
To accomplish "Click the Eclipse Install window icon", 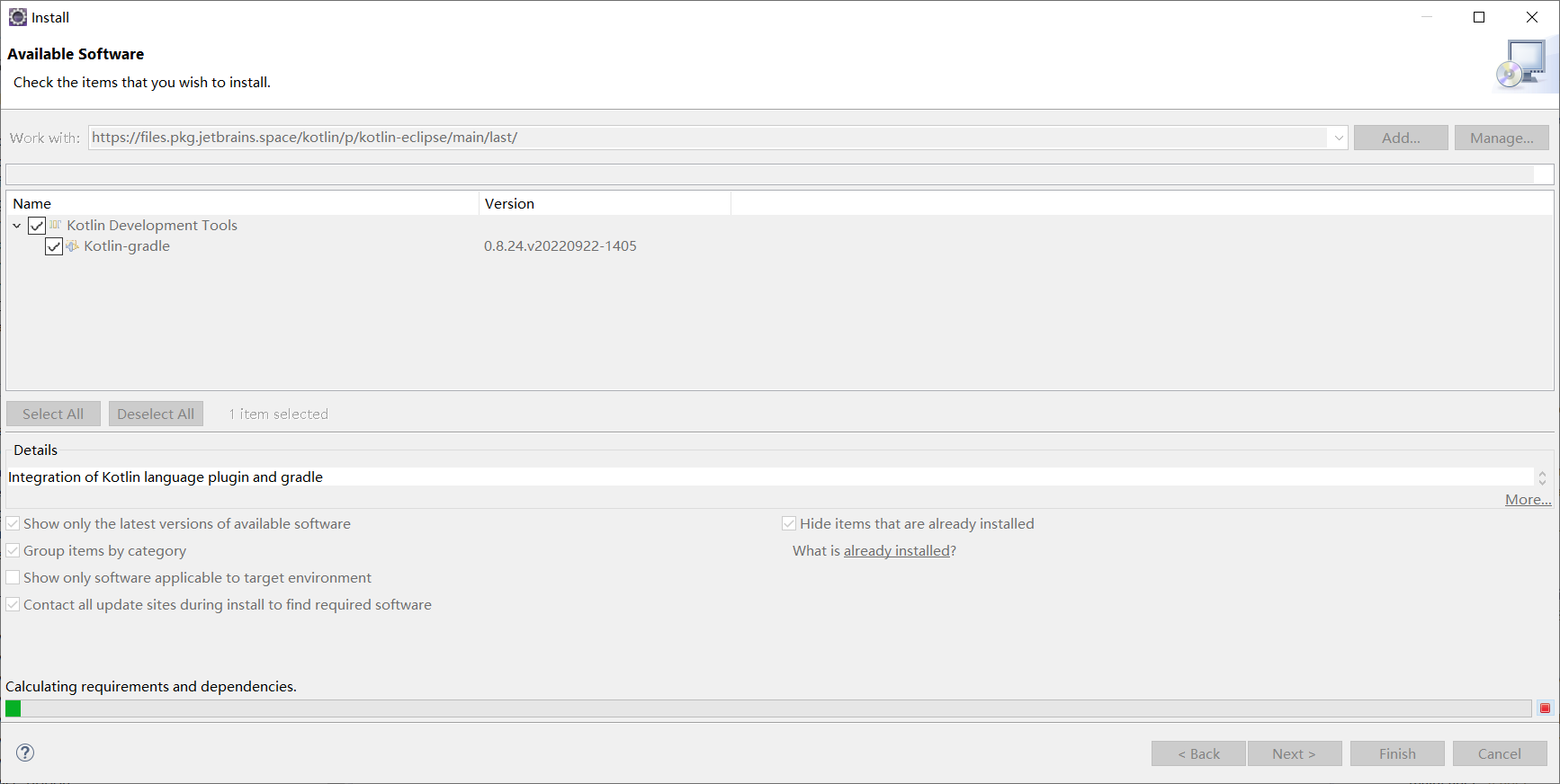I will [18, 17].
